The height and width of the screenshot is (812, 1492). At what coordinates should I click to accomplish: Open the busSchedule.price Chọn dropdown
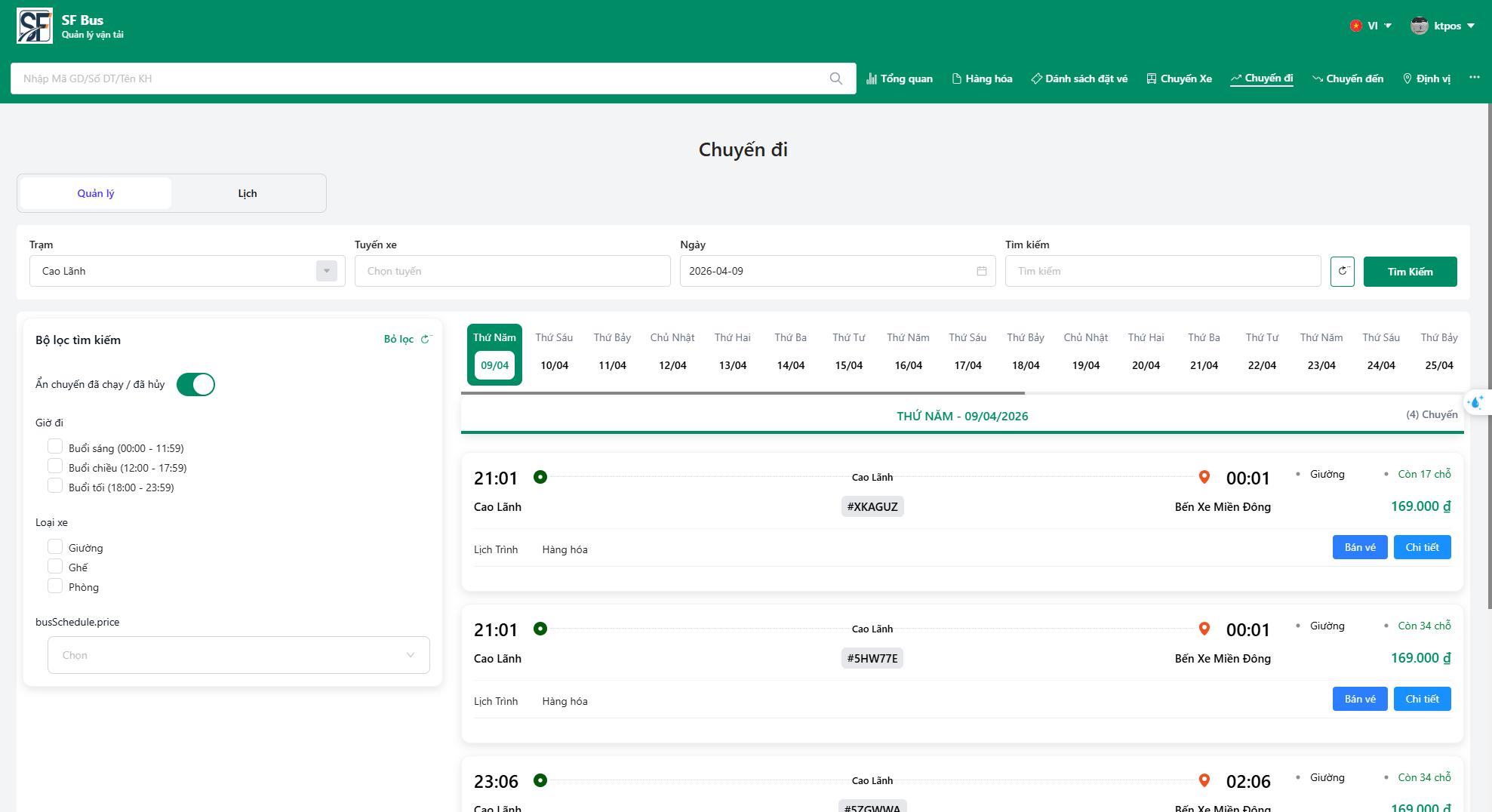tap(238, 655)
